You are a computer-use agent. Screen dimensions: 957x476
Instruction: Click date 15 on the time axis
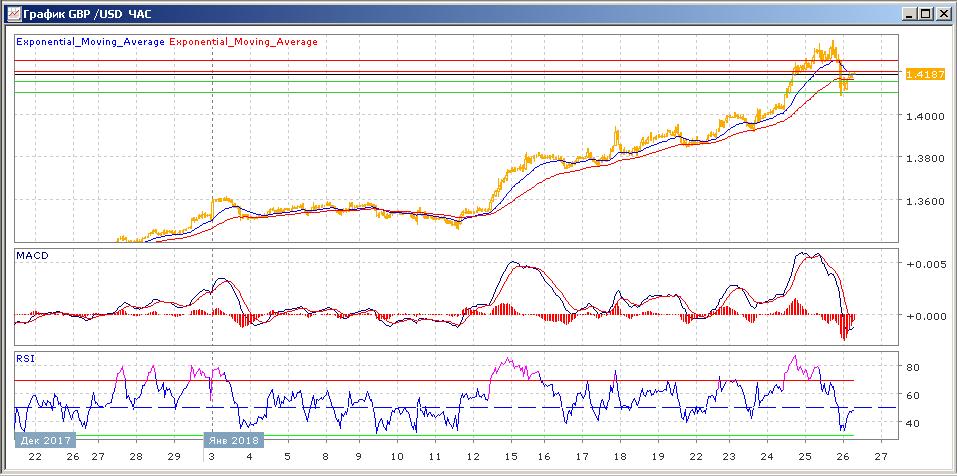[510, 456]
